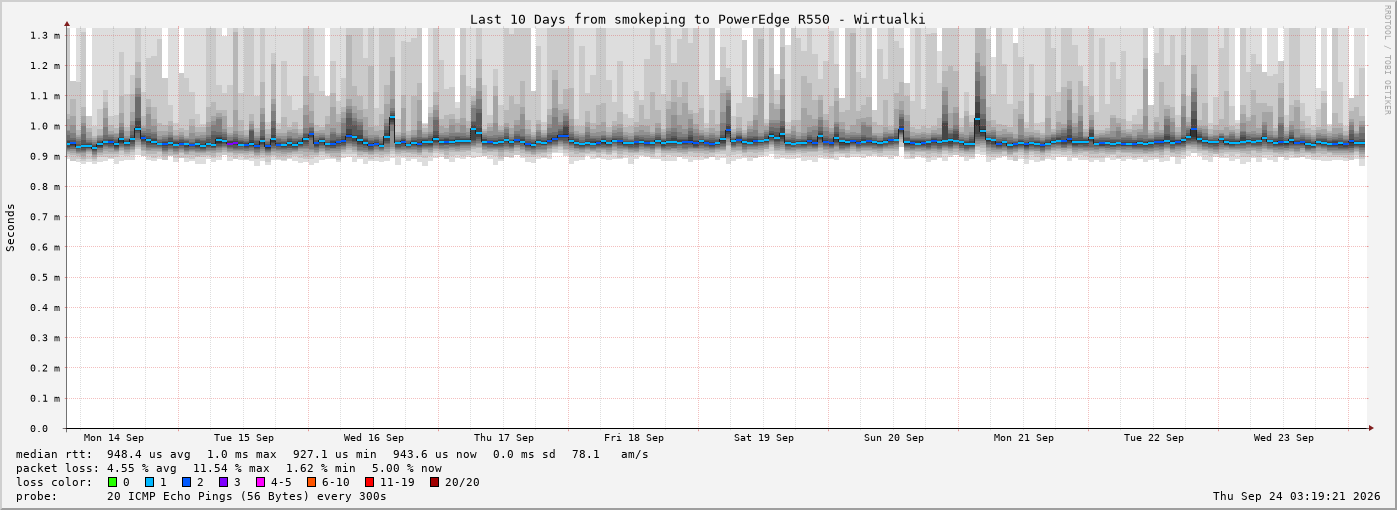Click the Thu Sep 24 timestamp text

[1297, 496]
